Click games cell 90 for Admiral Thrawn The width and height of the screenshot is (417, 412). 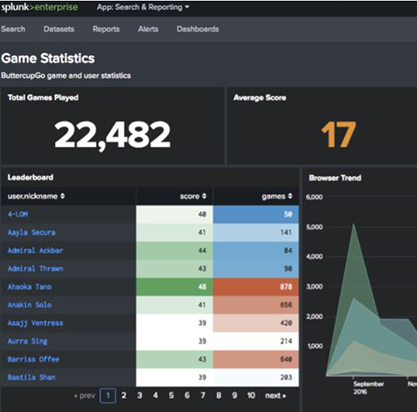256,268
